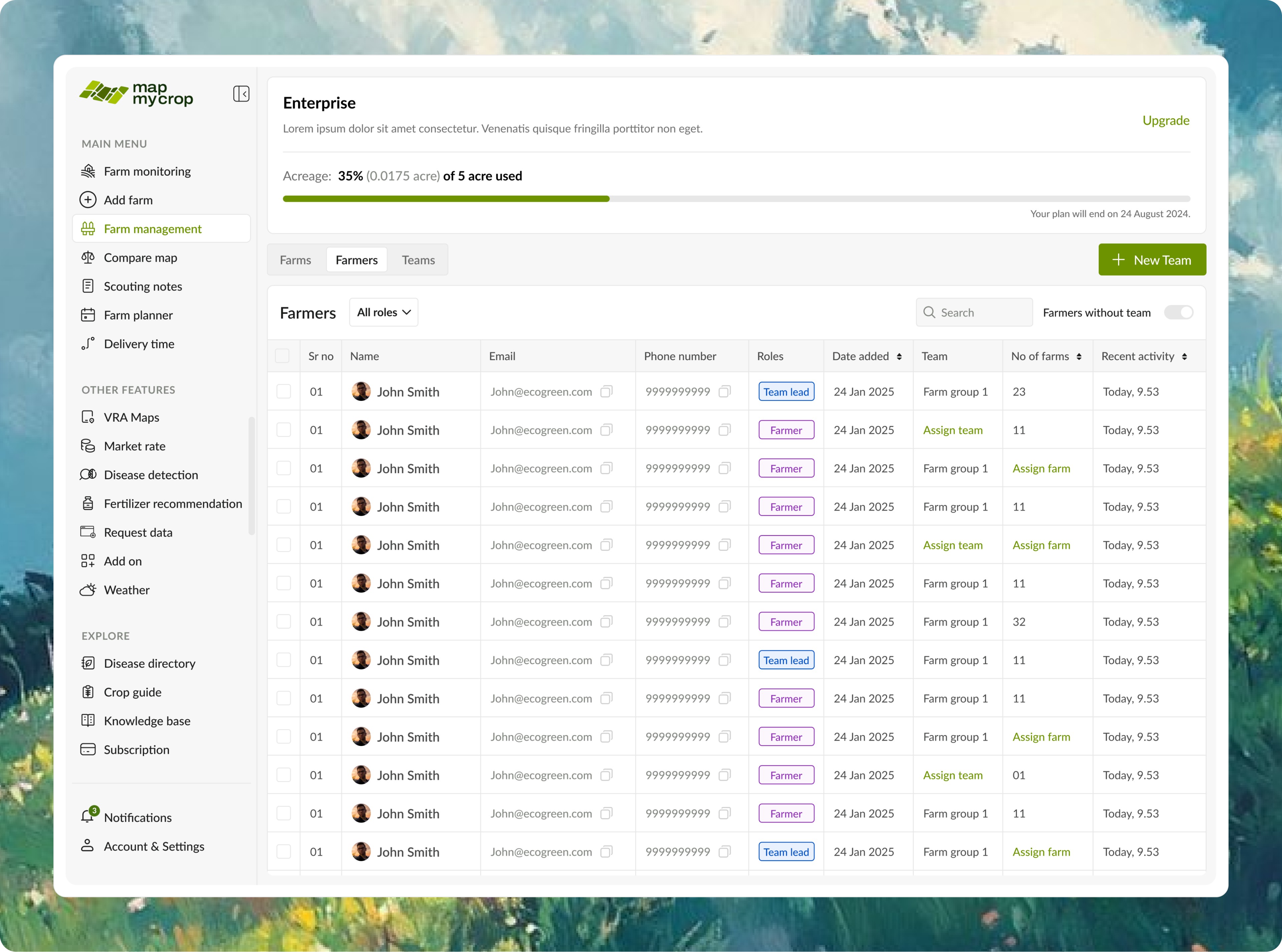Toggle Farmers without team switch
The width and height of the screenshot is (1282, 952).
1178,312
